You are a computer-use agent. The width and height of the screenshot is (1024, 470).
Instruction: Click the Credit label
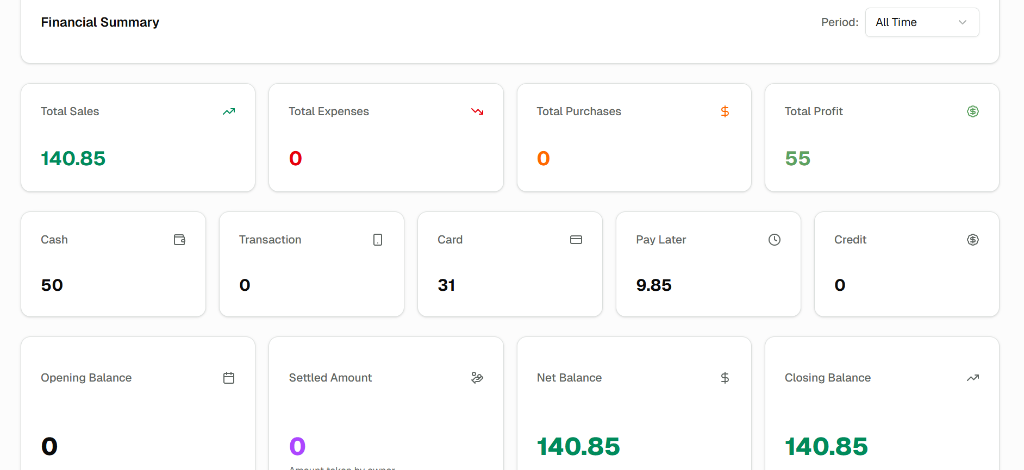850,240
